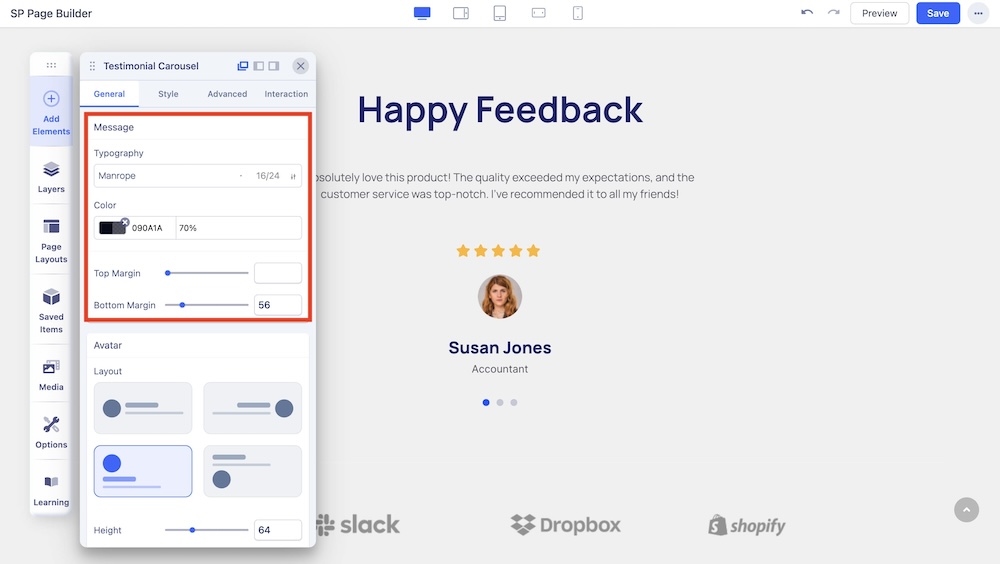Open the more options ellipsis menu
This screenshot has width=1000, height=564.
pyautogui.click(x=976, y=13)
